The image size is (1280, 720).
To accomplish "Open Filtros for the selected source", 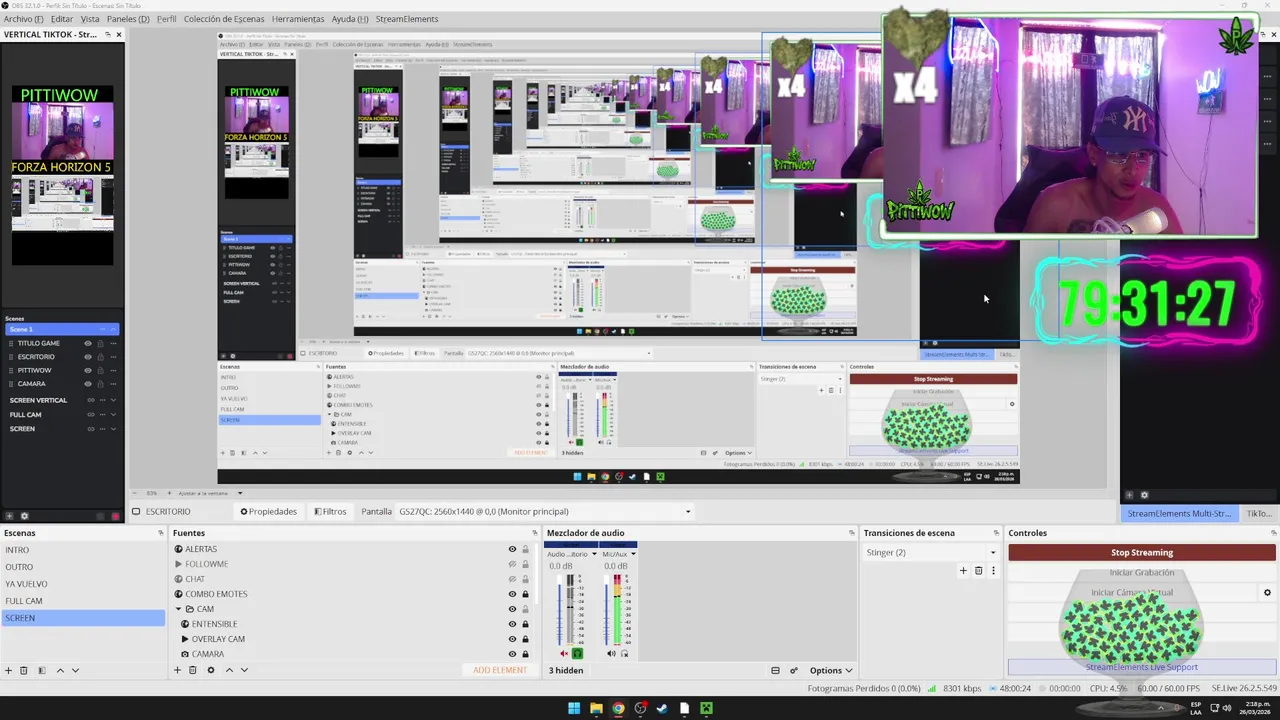I will pos(330,512).
